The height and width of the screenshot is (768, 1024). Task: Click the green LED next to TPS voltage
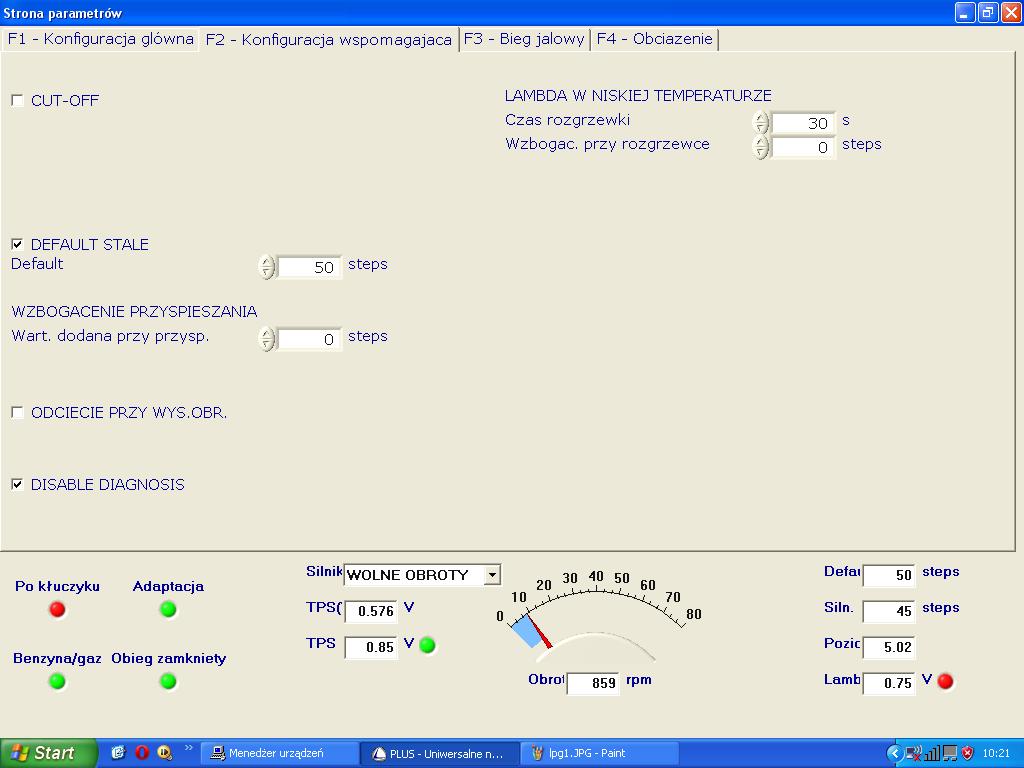427,645
